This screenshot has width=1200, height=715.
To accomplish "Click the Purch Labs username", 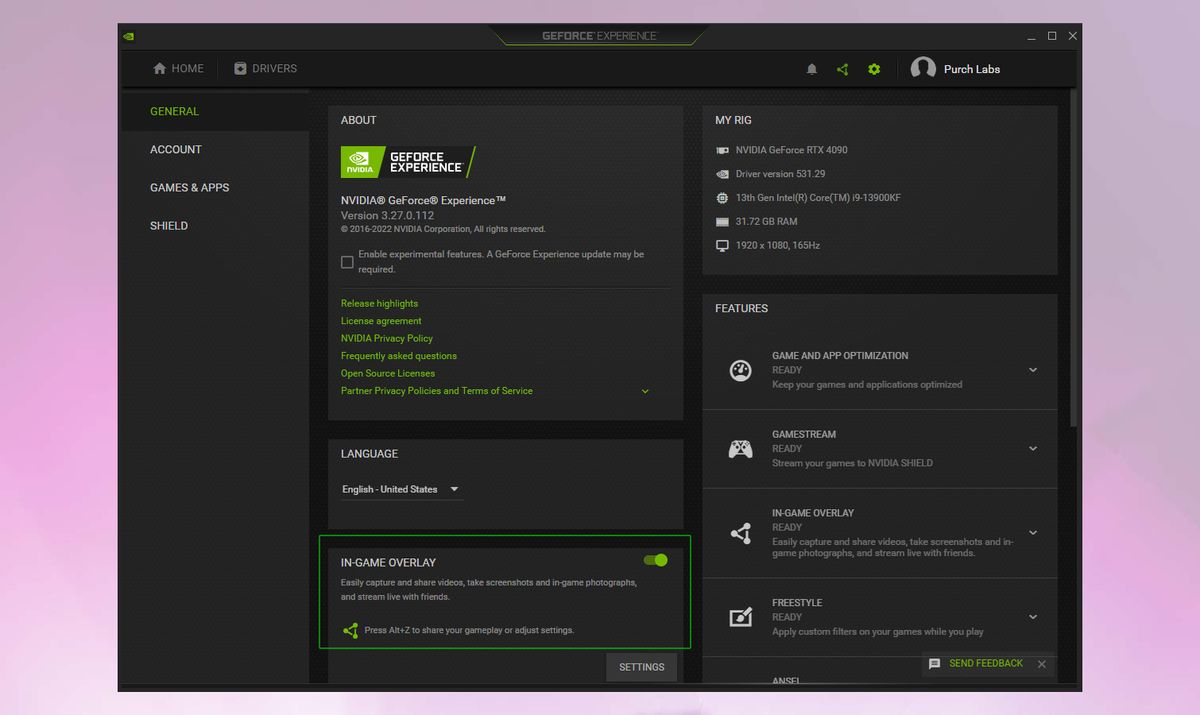I will [x=972, y=69].
